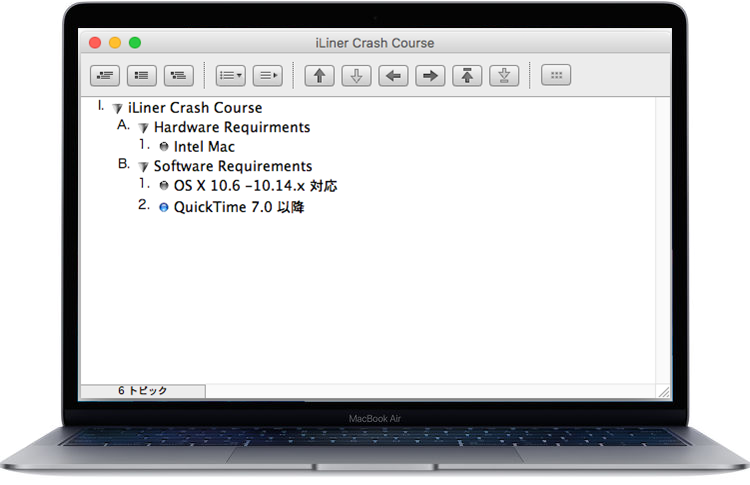Collapse the Software Requirements disclosure triangle
This screenshot has width=750, height=485.
coord(143,166)
